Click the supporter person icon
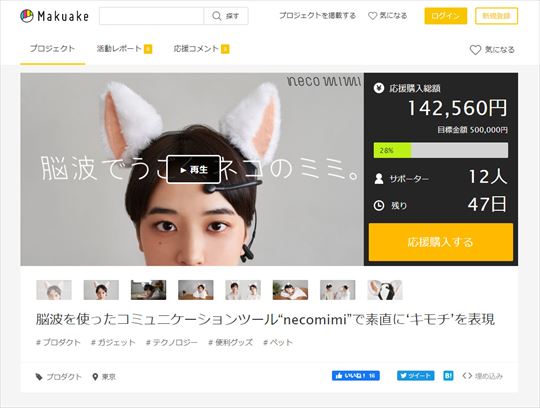Viewport: 540px width, 408px height. (379, 178)
